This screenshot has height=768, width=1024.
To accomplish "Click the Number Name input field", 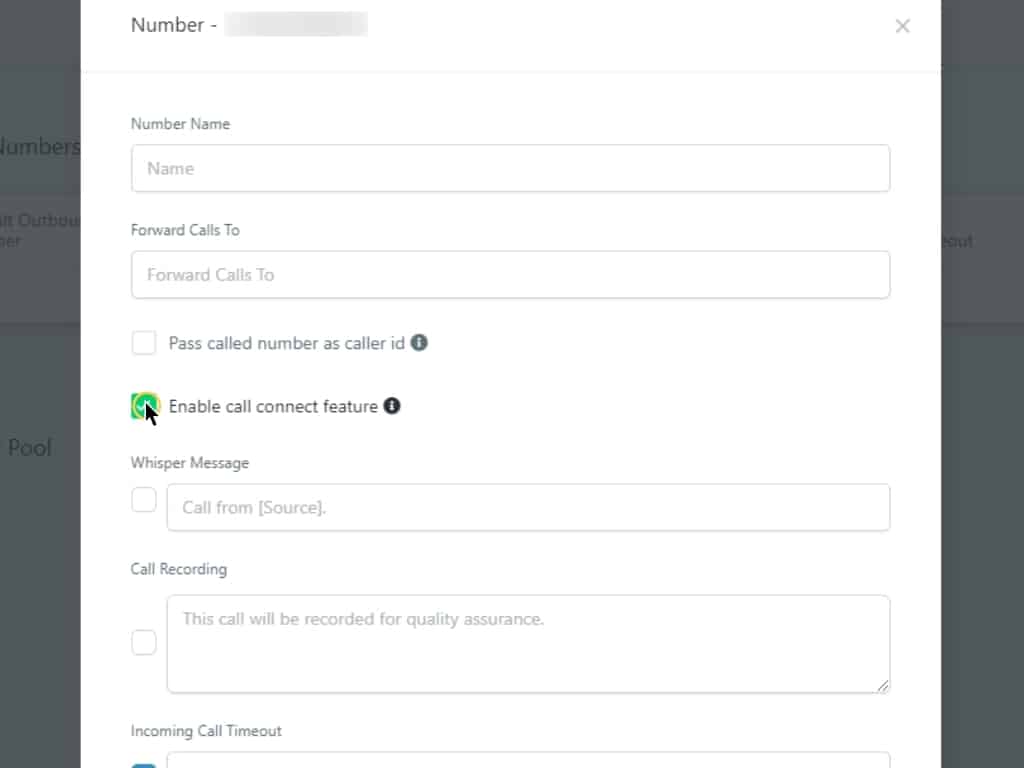I will (x=510, y=168).
